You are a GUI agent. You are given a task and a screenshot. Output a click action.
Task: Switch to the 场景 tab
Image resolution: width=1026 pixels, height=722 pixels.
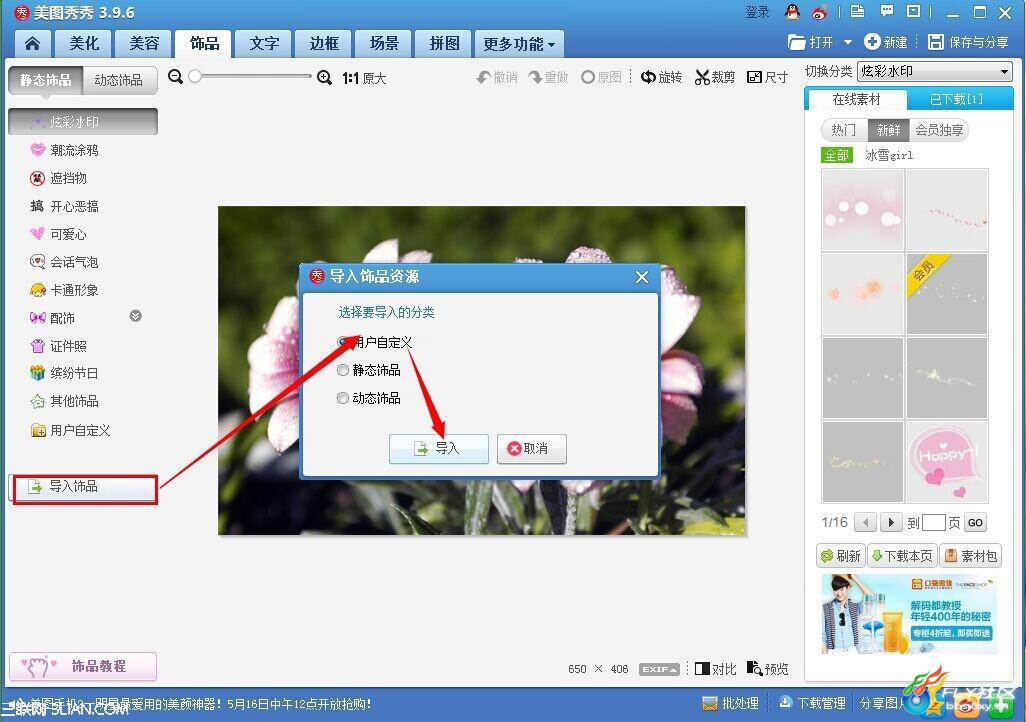click(x=384, y=44)
